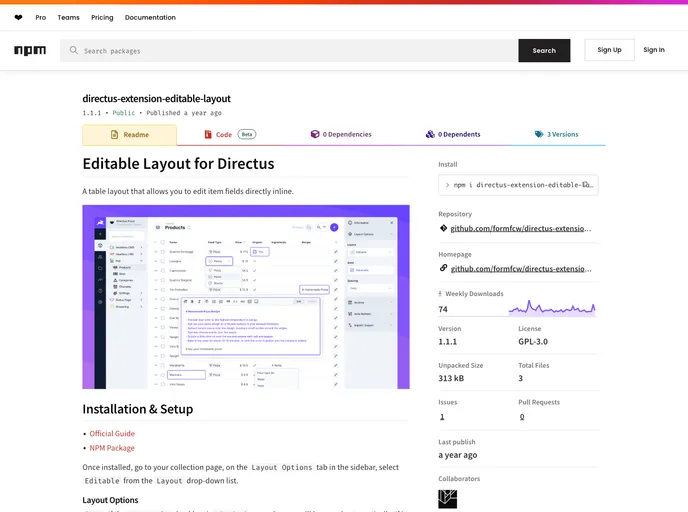Open the 3 Versions tab
688x512 pixels.
(x=556, y=134)
